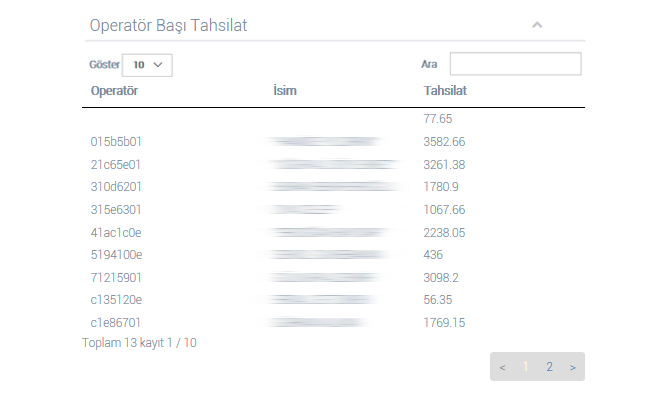Open the Göster rows-per-page dropdown
This screenshot has height=401, width=672.
(147, 65)
